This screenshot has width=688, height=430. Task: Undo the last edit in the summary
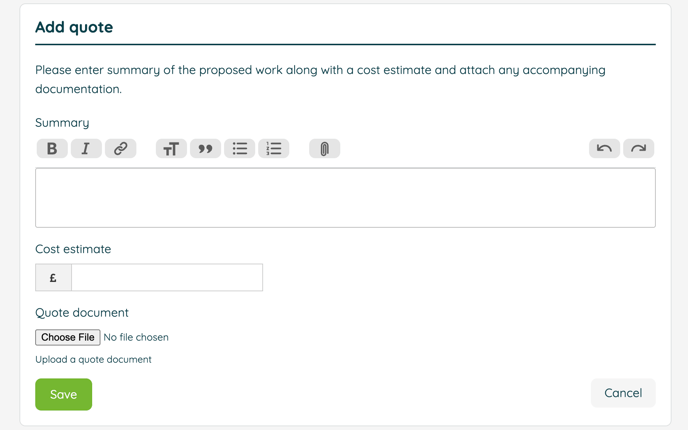click(x=604, y=149)
